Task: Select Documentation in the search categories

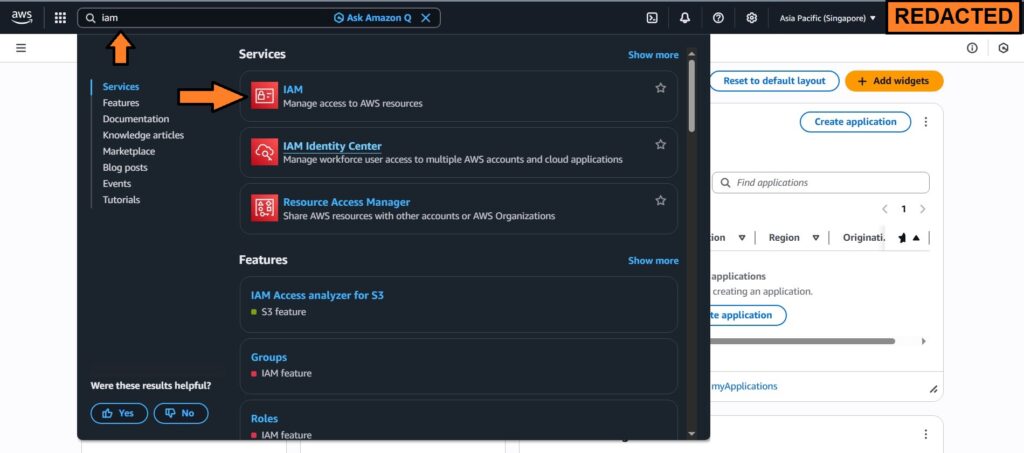Action: (136, 119)
